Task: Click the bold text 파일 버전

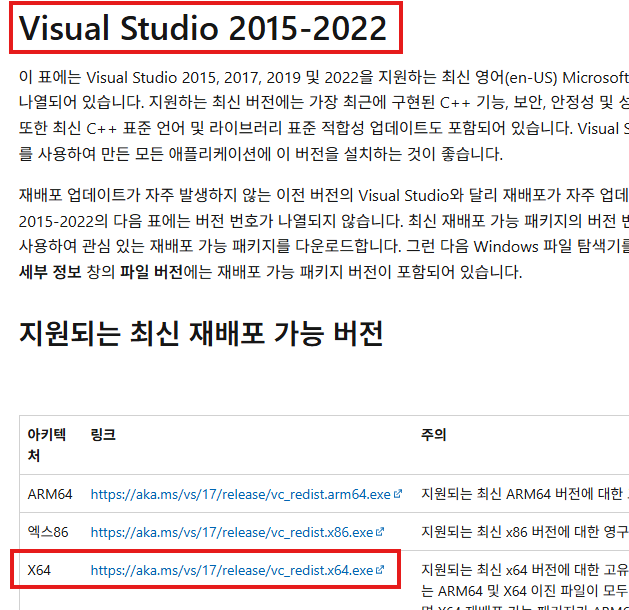Action: (x=152, y=272)
